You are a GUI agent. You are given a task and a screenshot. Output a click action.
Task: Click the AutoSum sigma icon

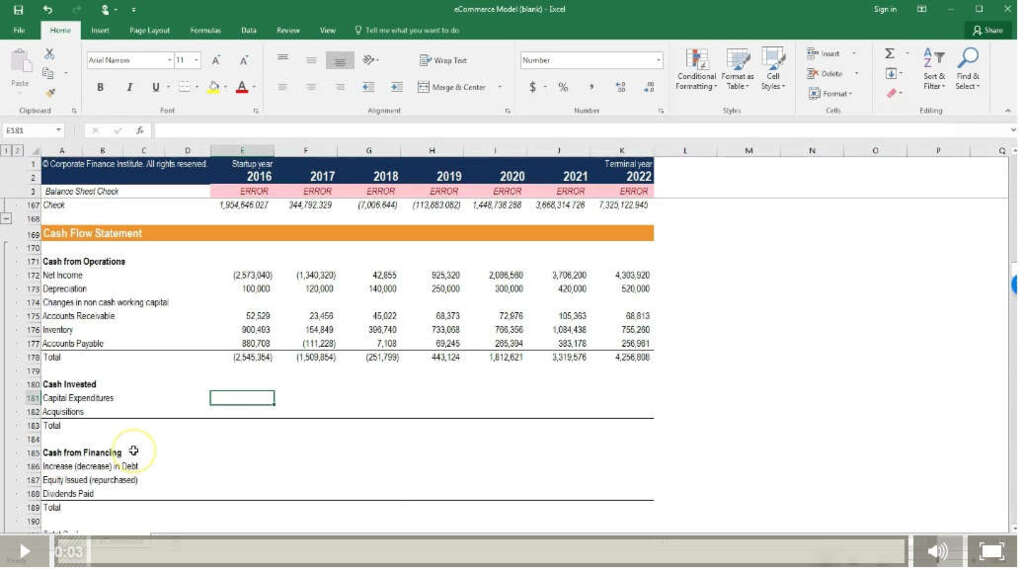click(889, 54)
